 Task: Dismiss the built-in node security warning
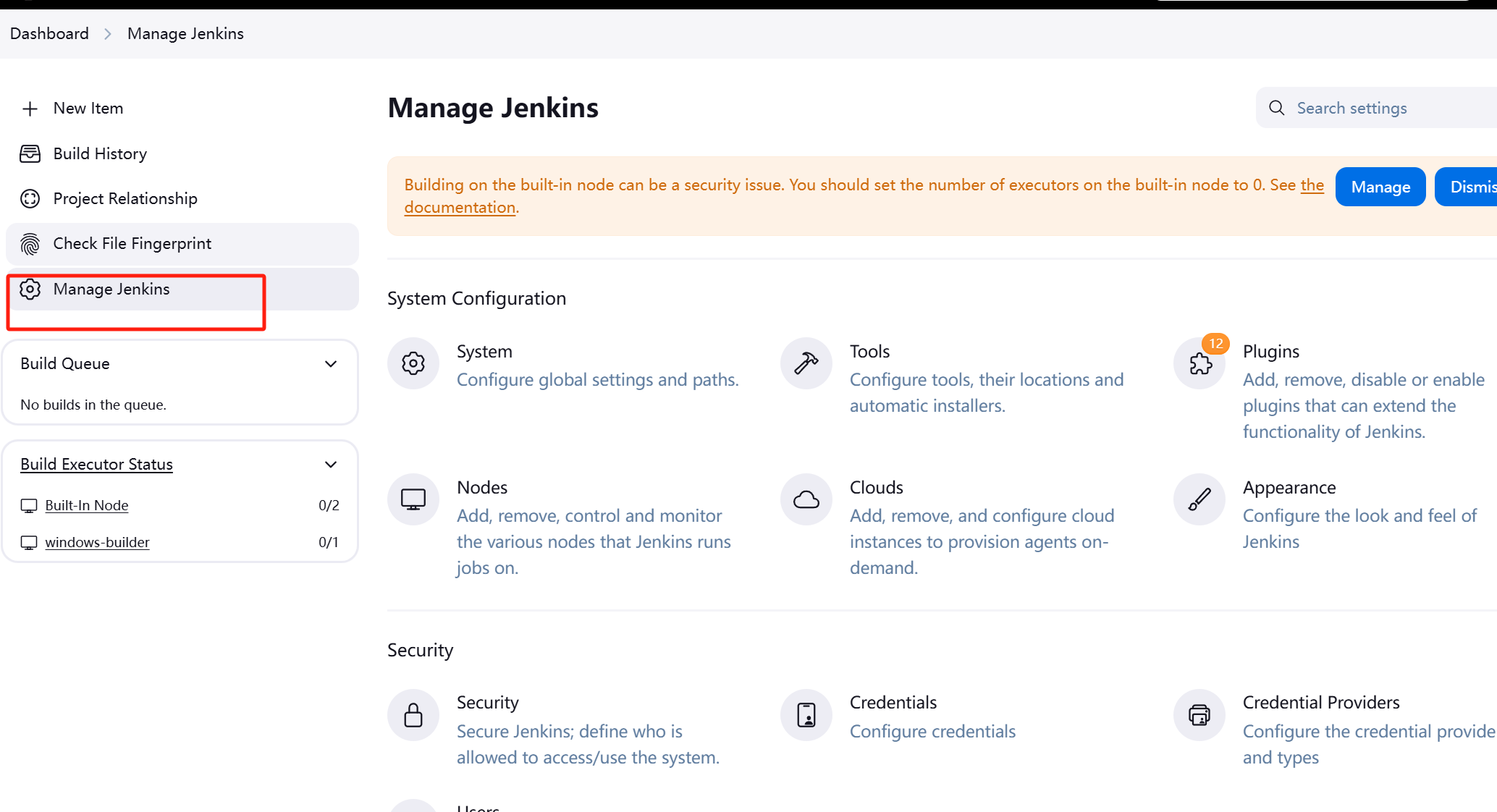click(1466, 187)
